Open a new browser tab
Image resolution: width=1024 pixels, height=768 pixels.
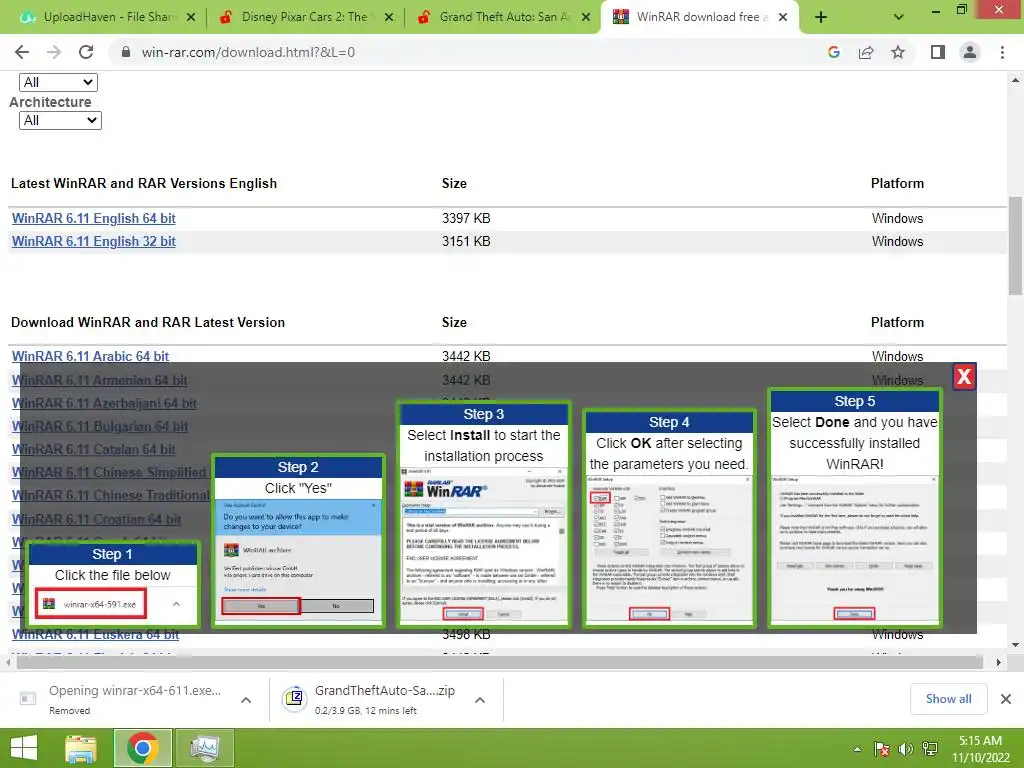click(821, 17)
